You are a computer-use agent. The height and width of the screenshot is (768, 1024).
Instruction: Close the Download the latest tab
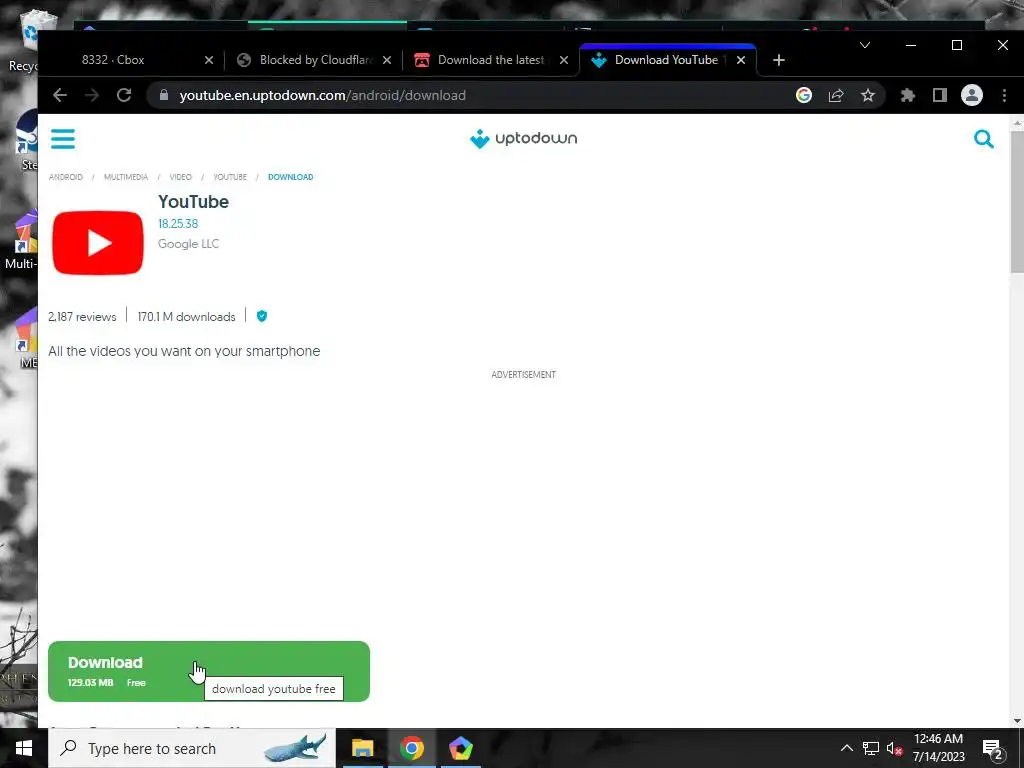tap(564, 60)
